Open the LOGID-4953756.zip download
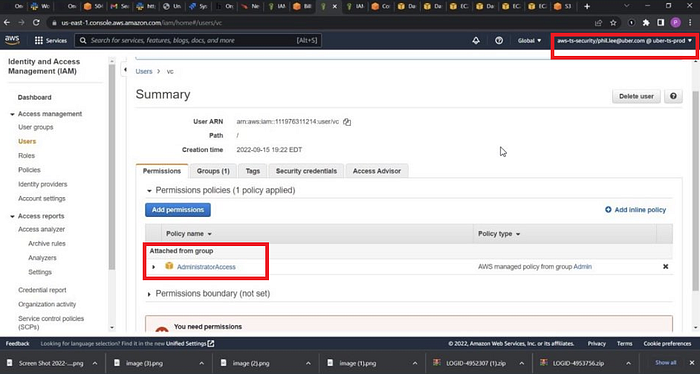The height and width of the screenshot is (374, 700). pyautogui.click(x=578, y=363)
